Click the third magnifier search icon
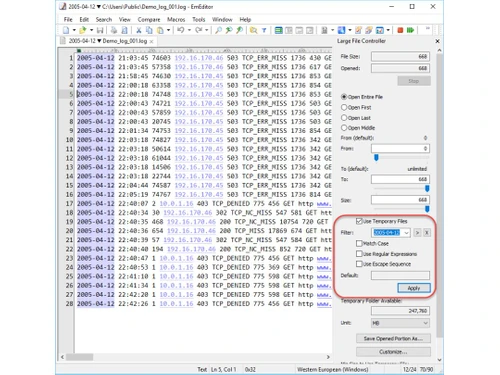Viewport: 500px width, 375px height. [239, 30]
